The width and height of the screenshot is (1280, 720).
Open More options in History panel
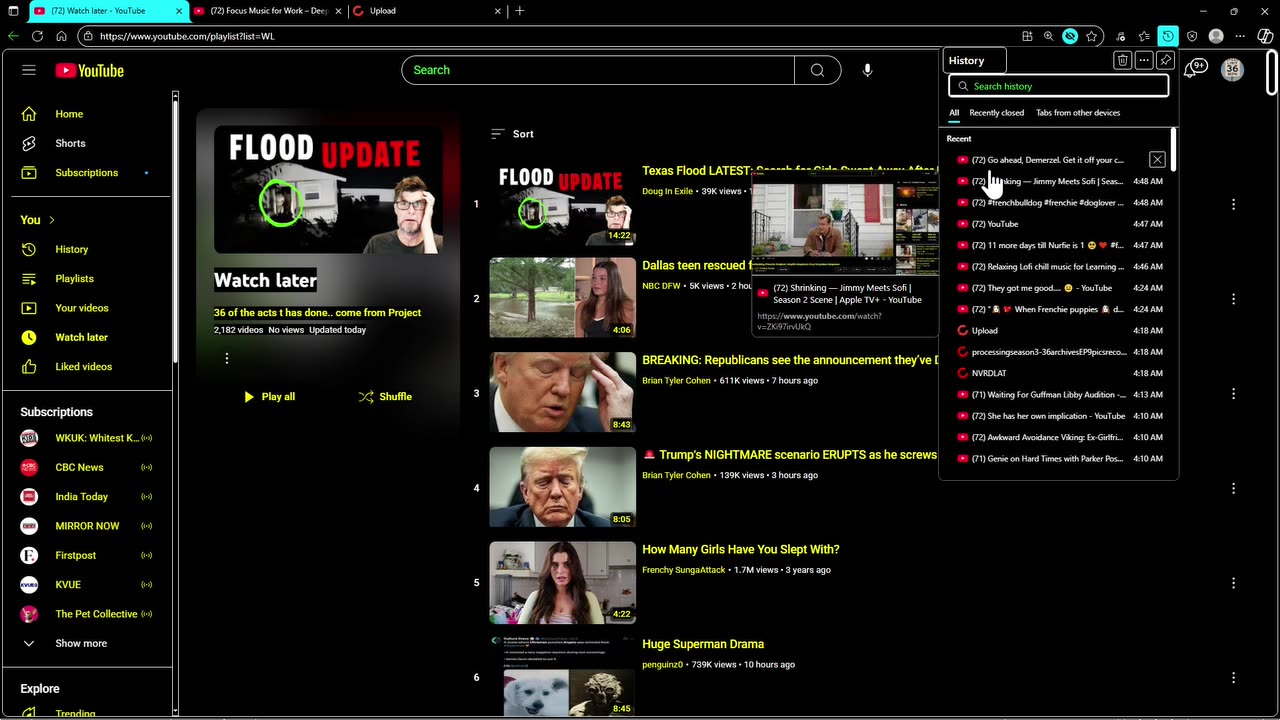click(x=1144, y=60)
